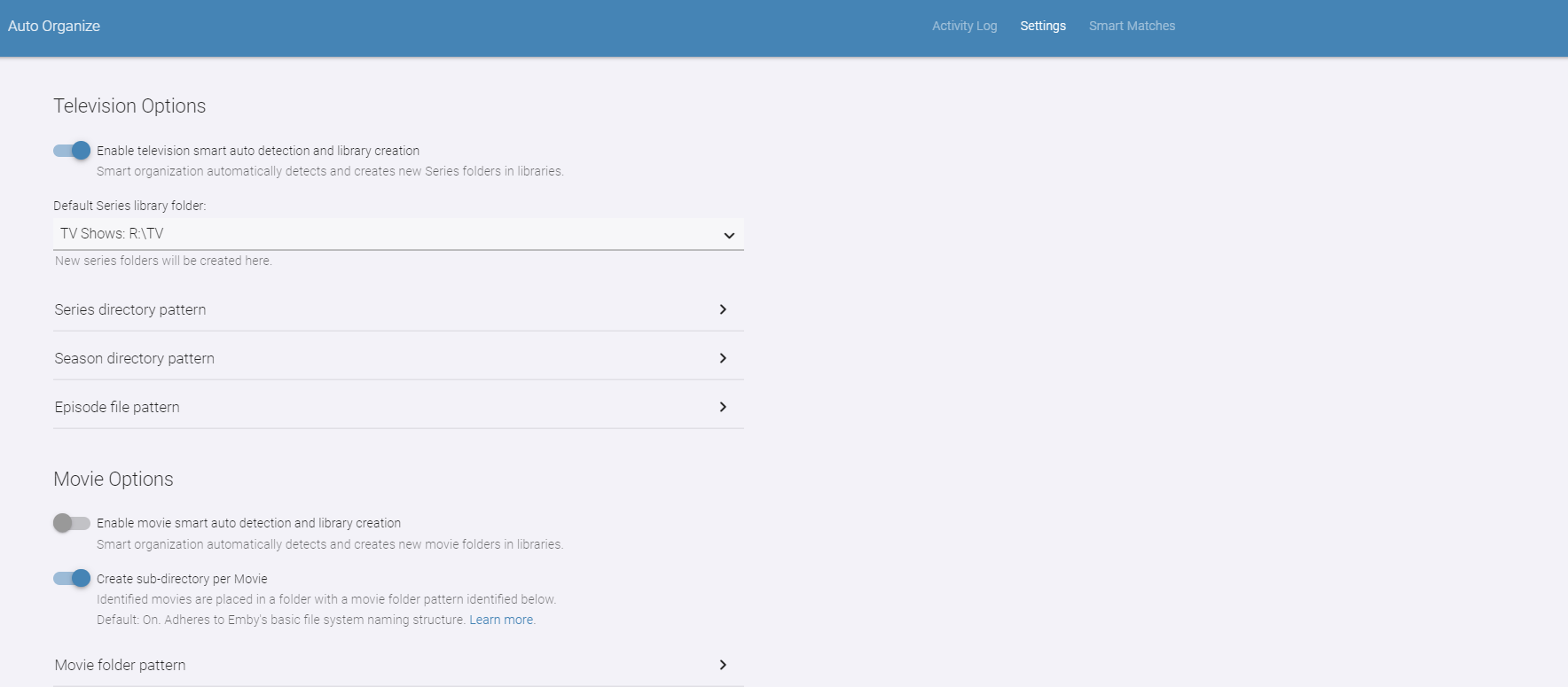This screenshot has width=1568, height=687.
Task: Turn off Create sub-directory per Movie
Action: [x=72, y=579]
